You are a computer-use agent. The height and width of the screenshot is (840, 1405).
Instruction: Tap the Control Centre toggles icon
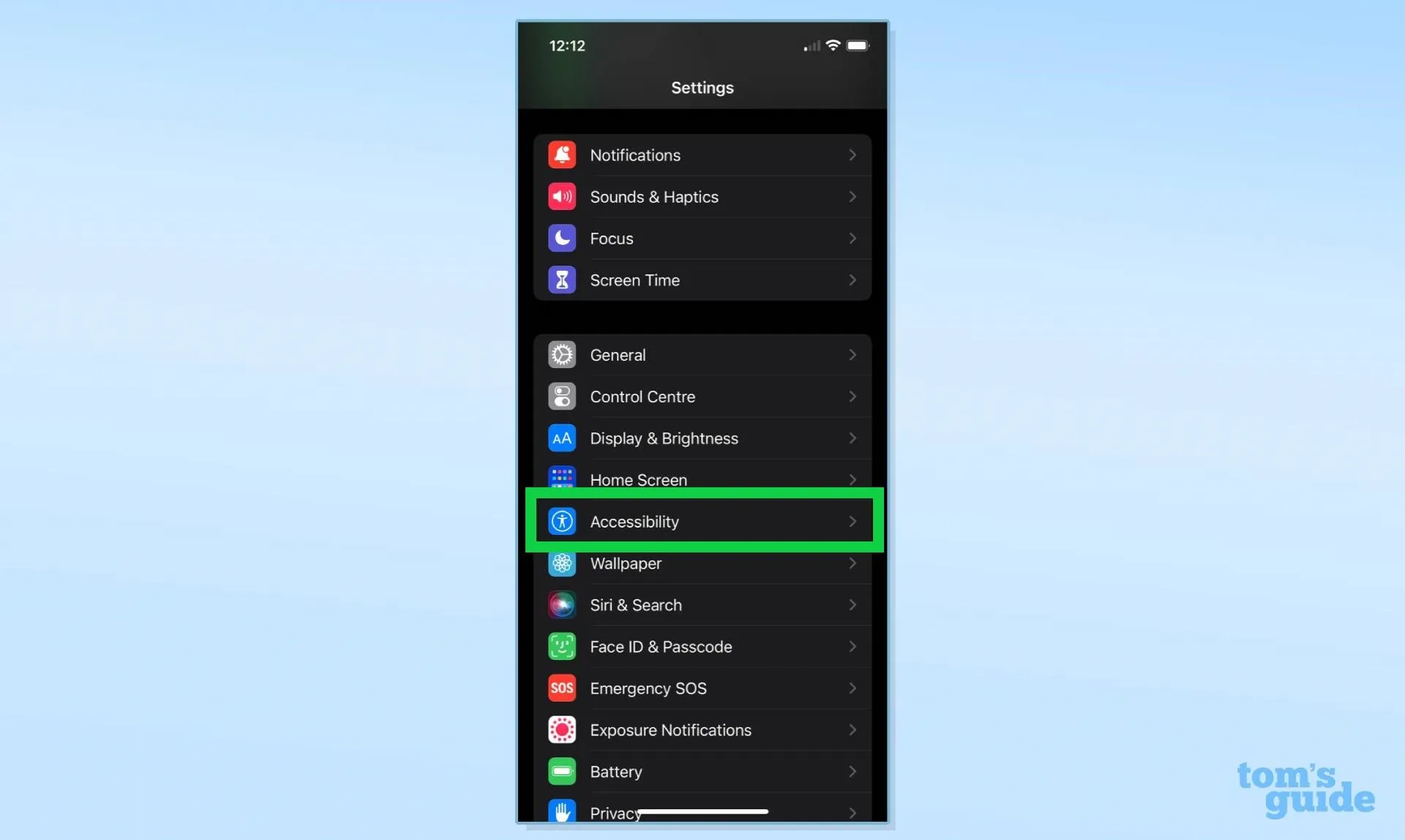click(x=561, y=397)
